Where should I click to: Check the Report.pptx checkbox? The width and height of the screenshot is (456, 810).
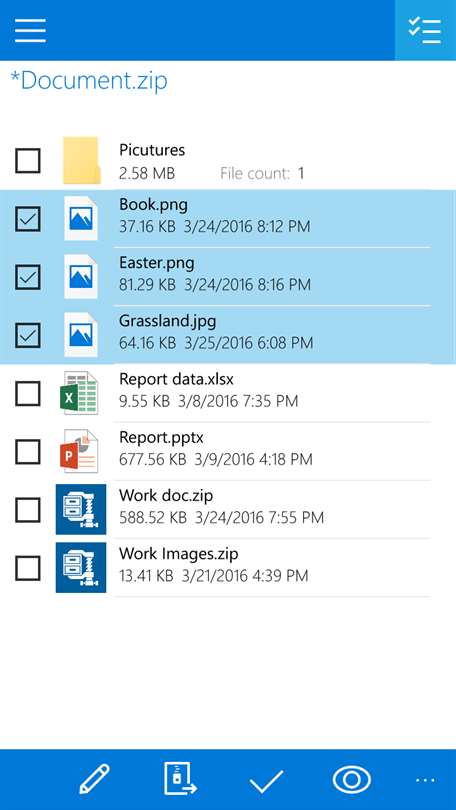click(x=27, y=452)
